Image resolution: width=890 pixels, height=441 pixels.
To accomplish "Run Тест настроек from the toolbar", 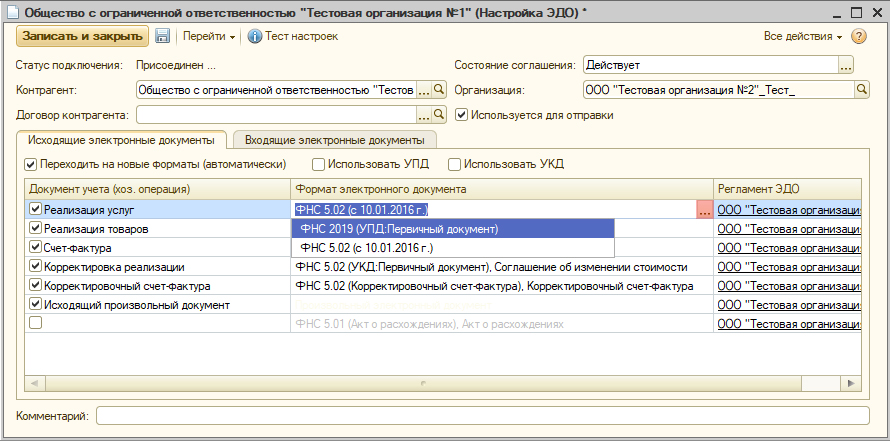I will coord(293,36).
